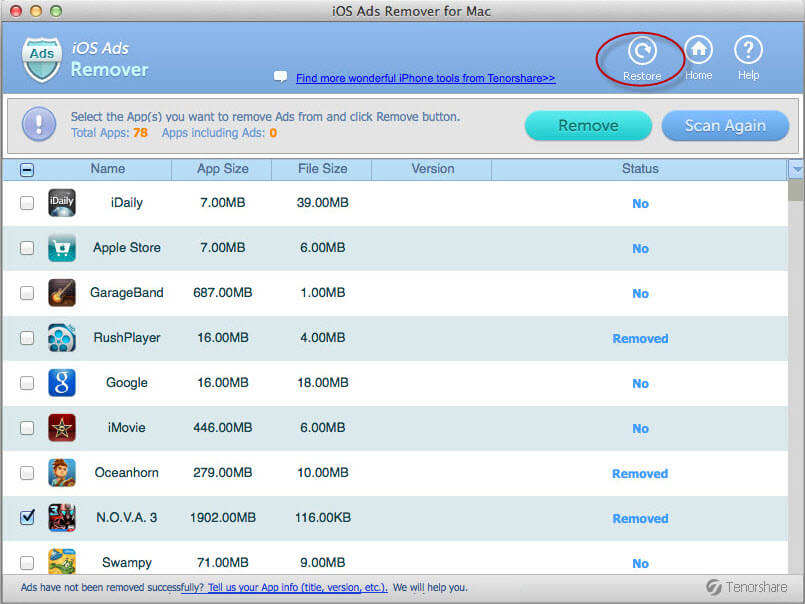805x604 pixels.
Task: Click No status for Google
Action: tap(640, 384)
